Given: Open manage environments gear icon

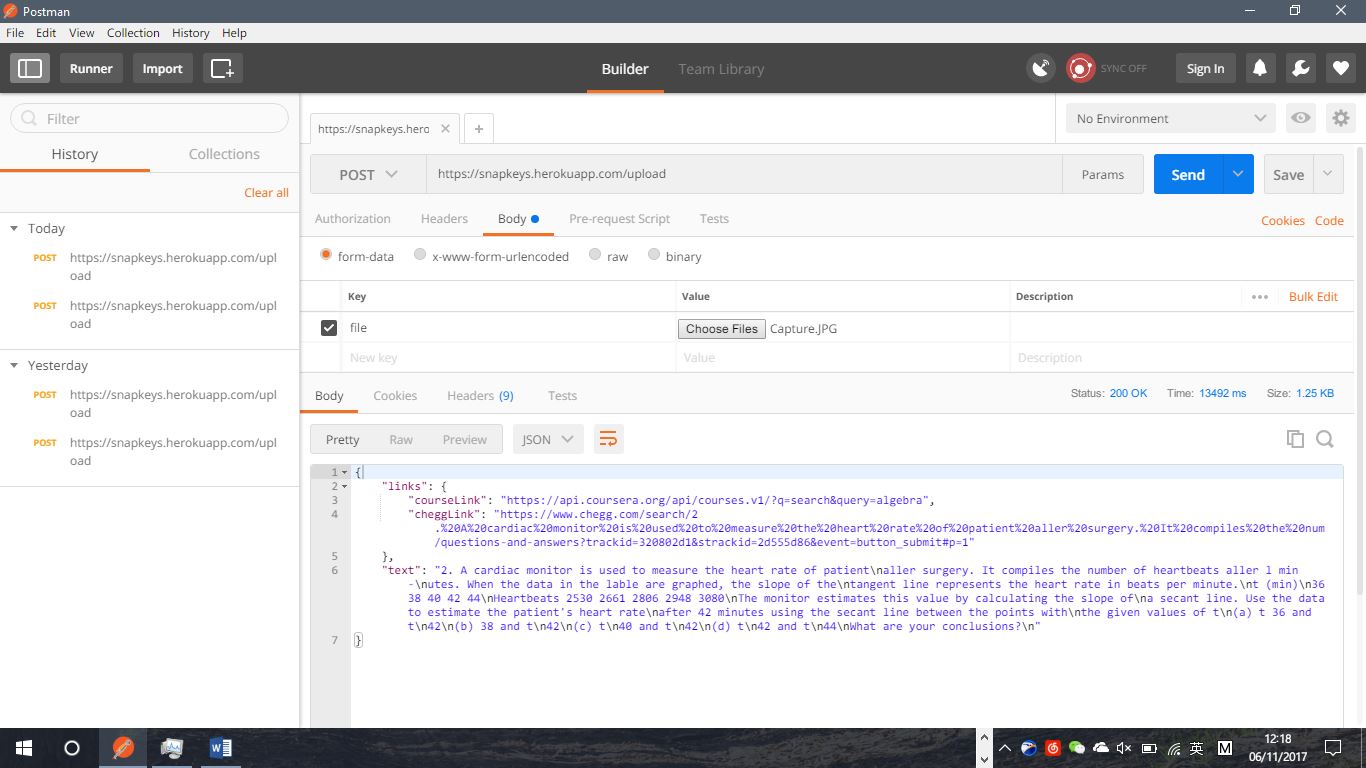Looking at the screenshot, I should (x=1340, y=118).
